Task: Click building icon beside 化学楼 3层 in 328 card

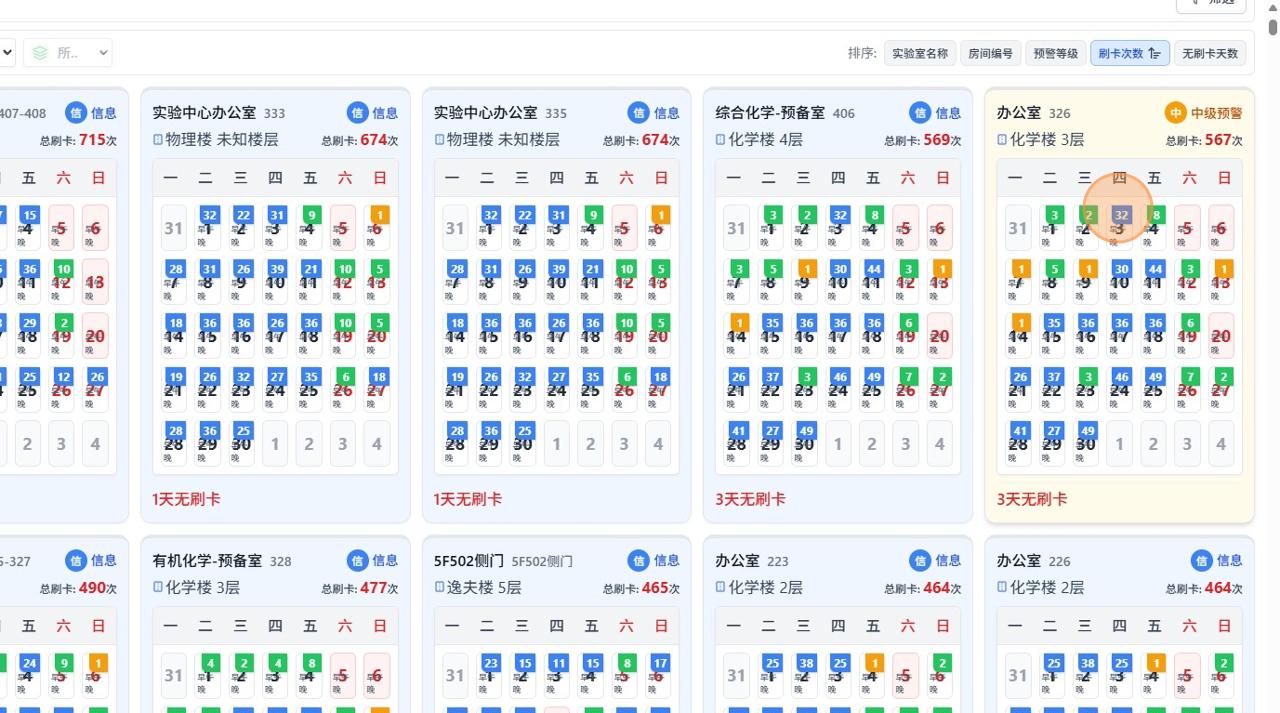Action: tap(158, 587)
